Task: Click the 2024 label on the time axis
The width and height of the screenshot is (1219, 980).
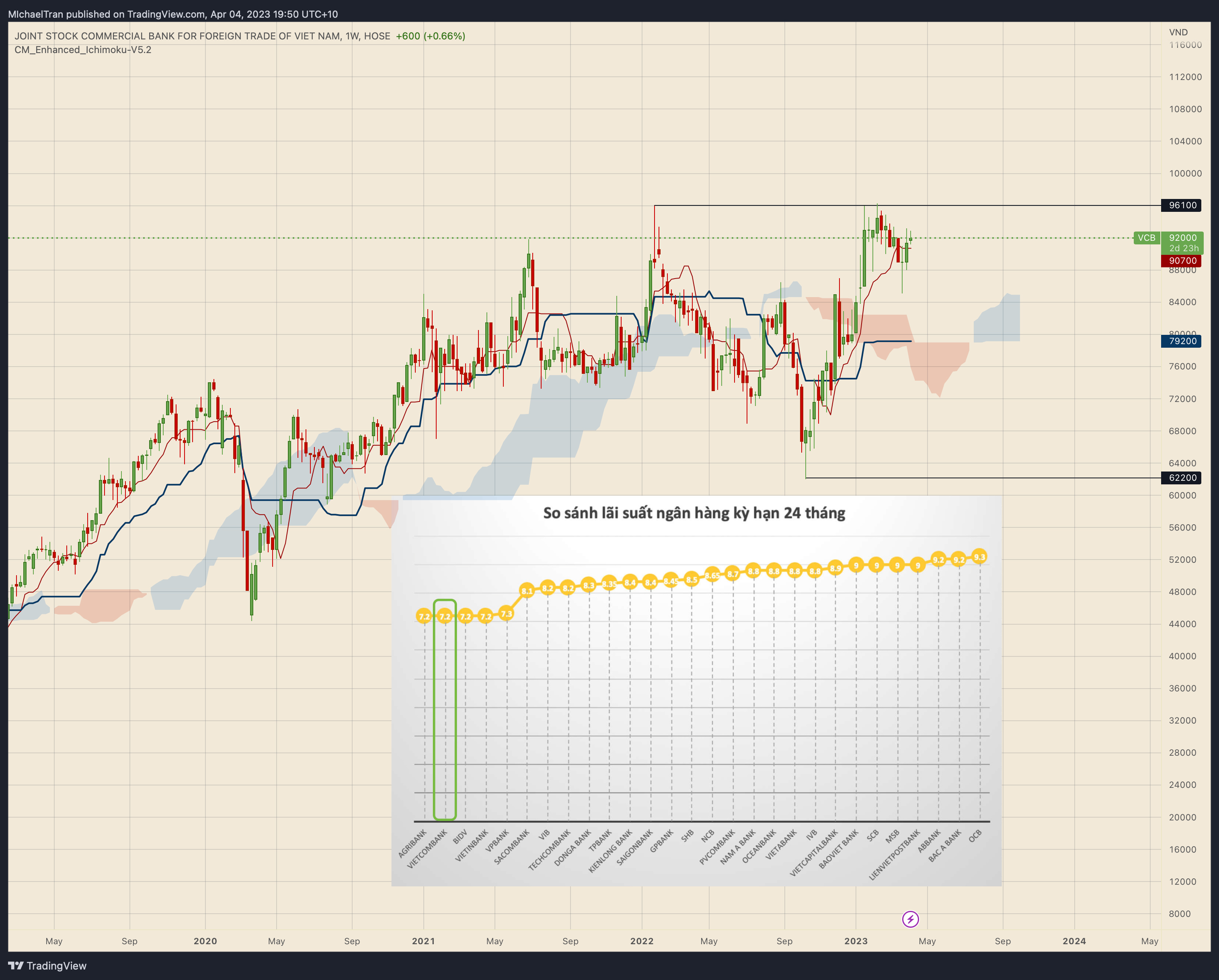Action: point(1074,941)
